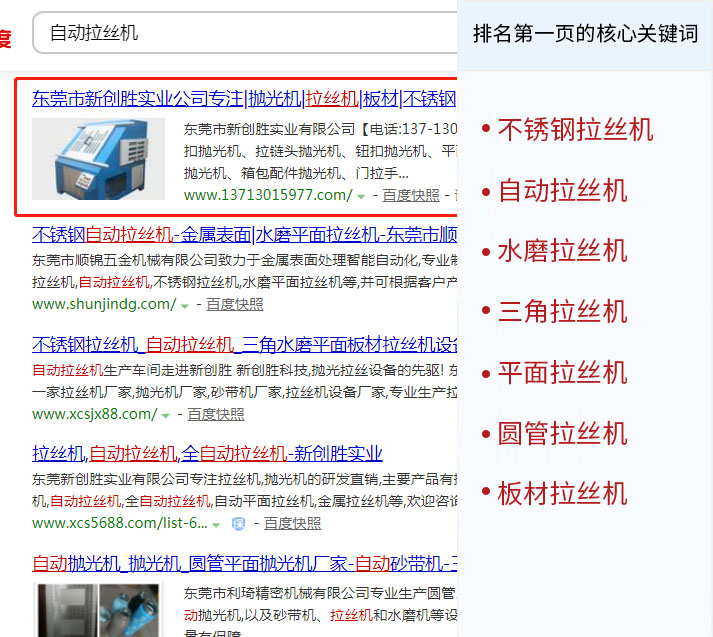Open the 自动抛光机_抛光机_圆管平面抛光机厂家 result title
The height and width of the screenshot is (637, 713).
coord(244,564)
